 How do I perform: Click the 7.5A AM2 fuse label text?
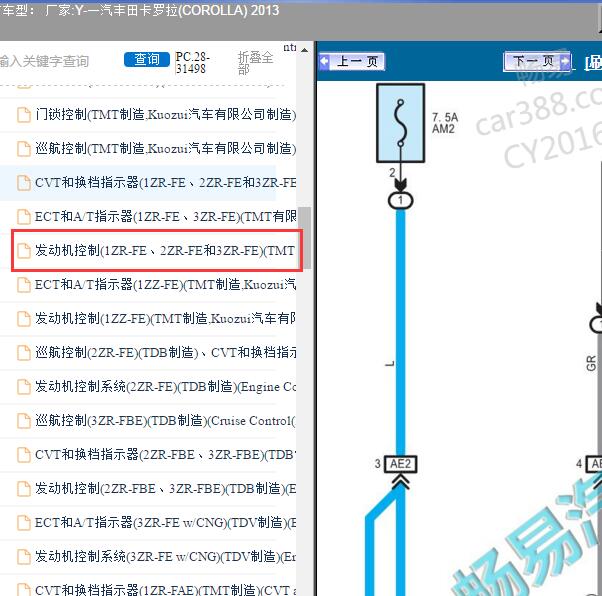coord(445,123)
